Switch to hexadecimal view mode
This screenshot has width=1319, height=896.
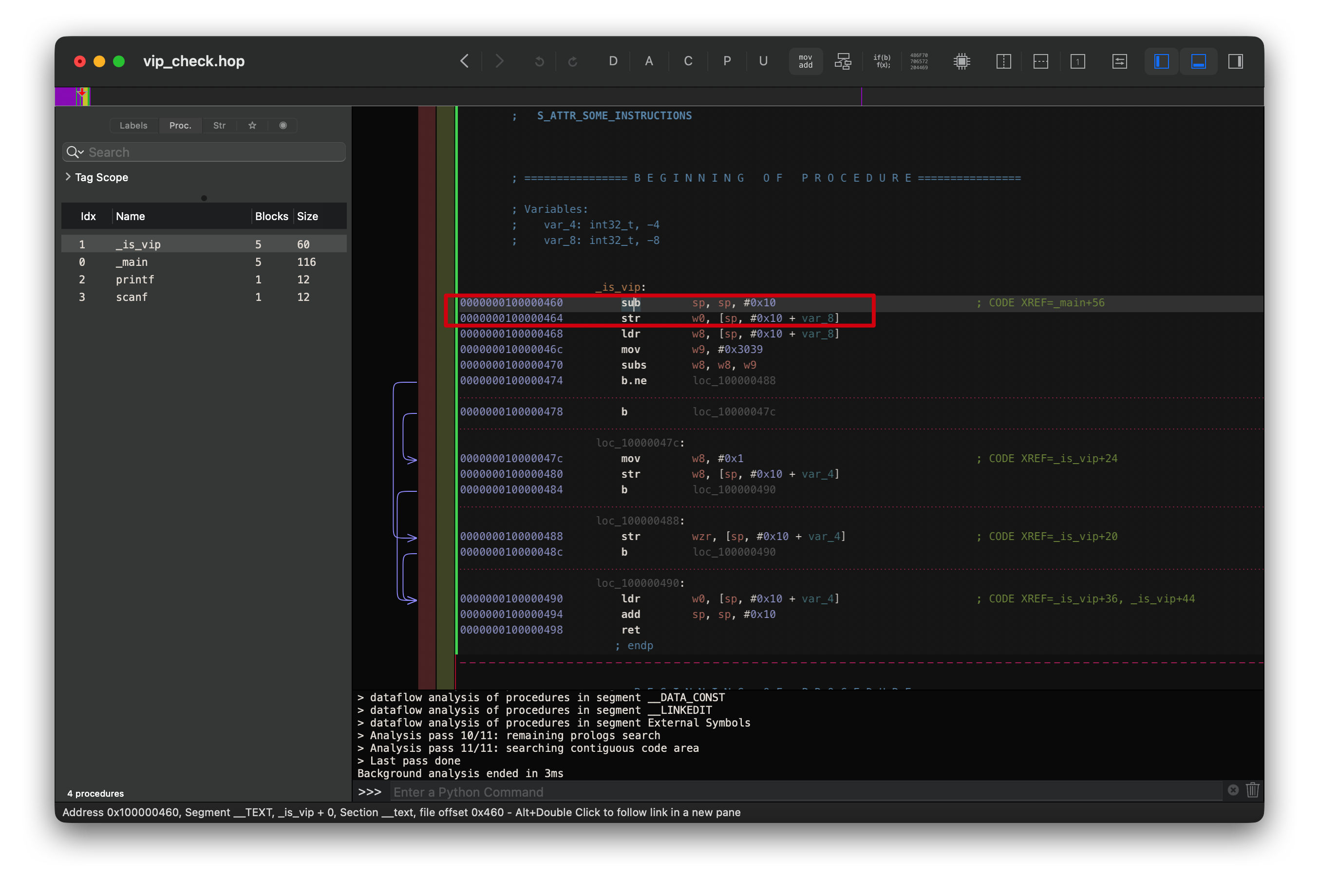[919, 61]
